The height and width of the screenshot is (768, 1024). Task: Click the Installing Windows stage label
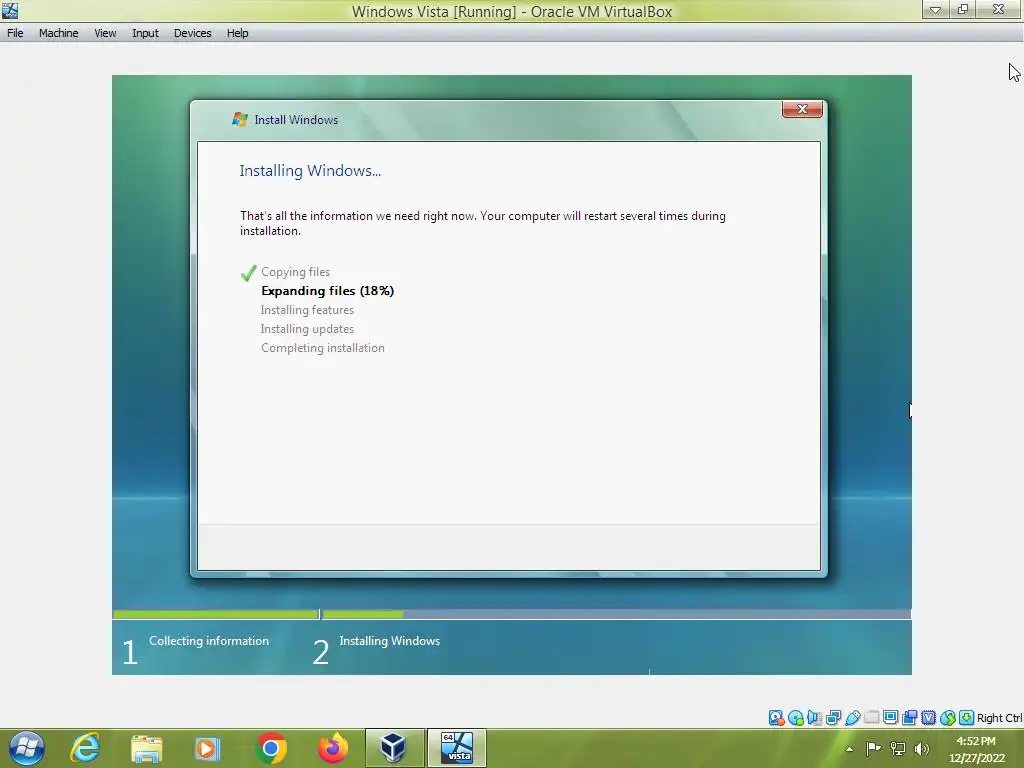(389, 641)
